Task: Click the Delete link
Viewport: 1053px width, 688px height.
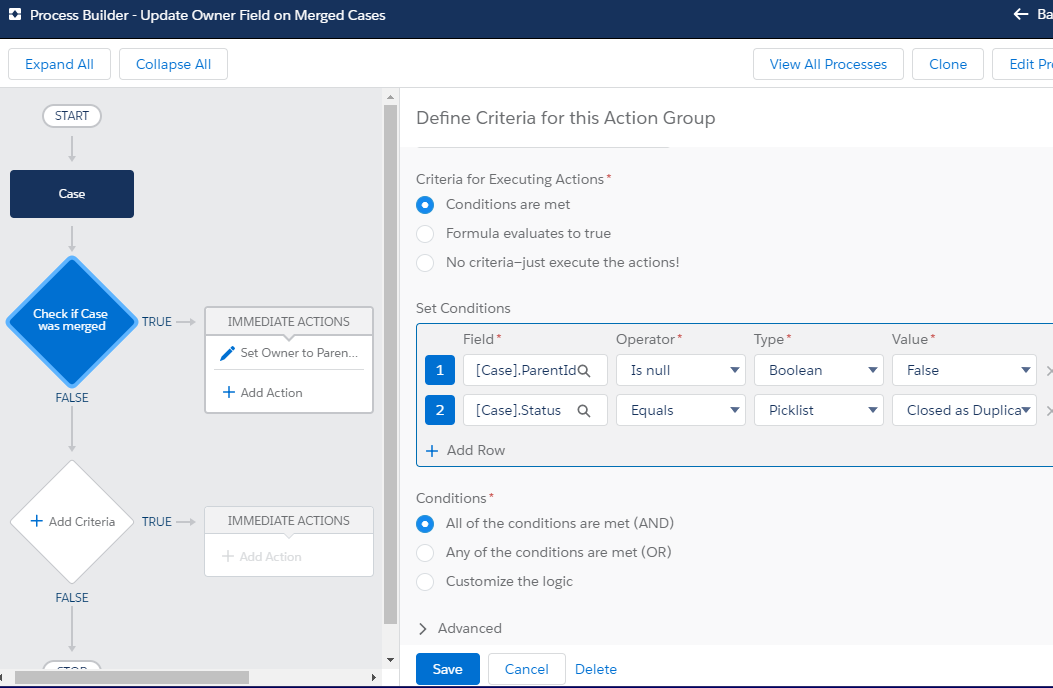Action: tap(596, 669)
